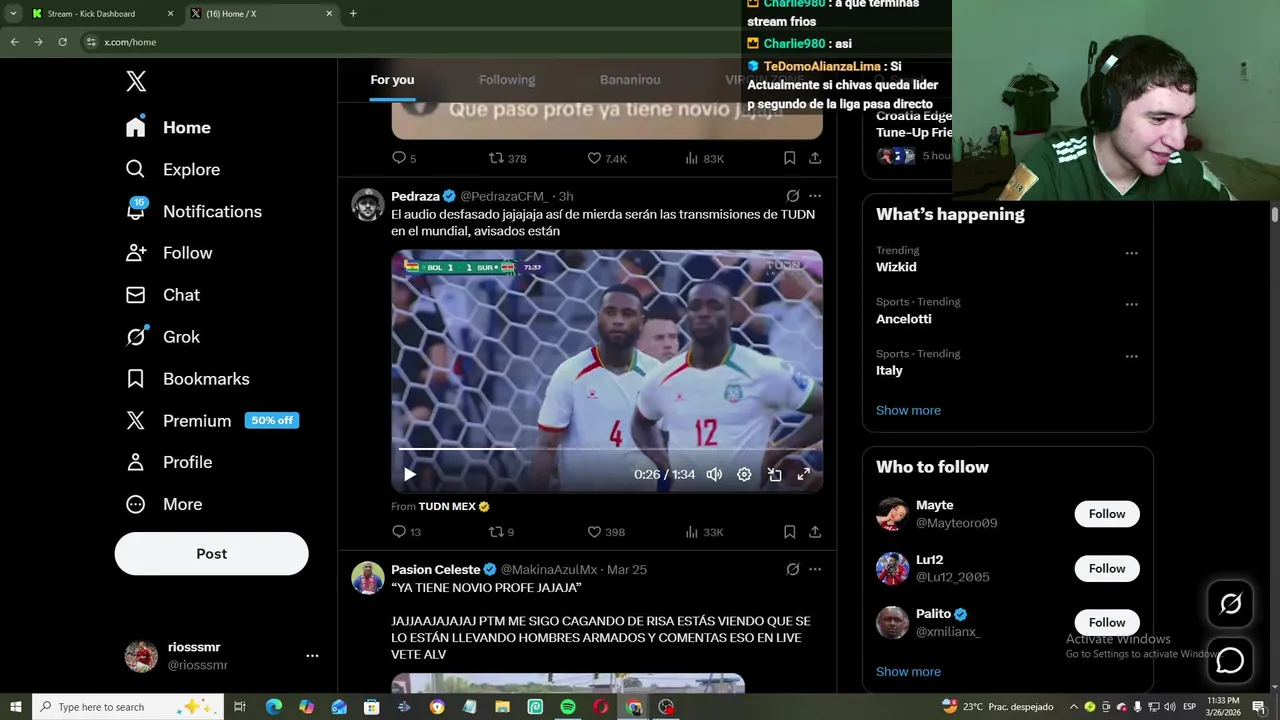
Task: Open Notifications in sidebar
Action: (x=193, y=212)
